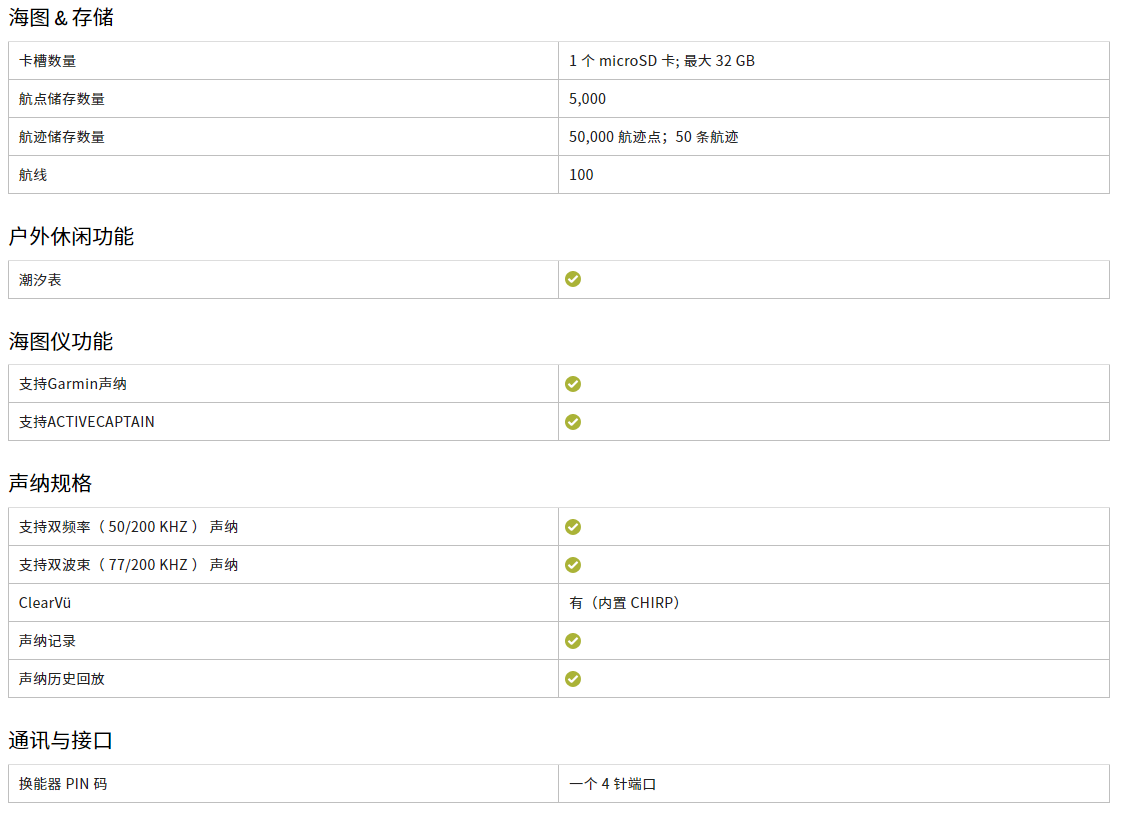The height and width of the screenshot is (817, 1133).
Task: Click the 卡槽数量 row label
Action: pos(47,61)
